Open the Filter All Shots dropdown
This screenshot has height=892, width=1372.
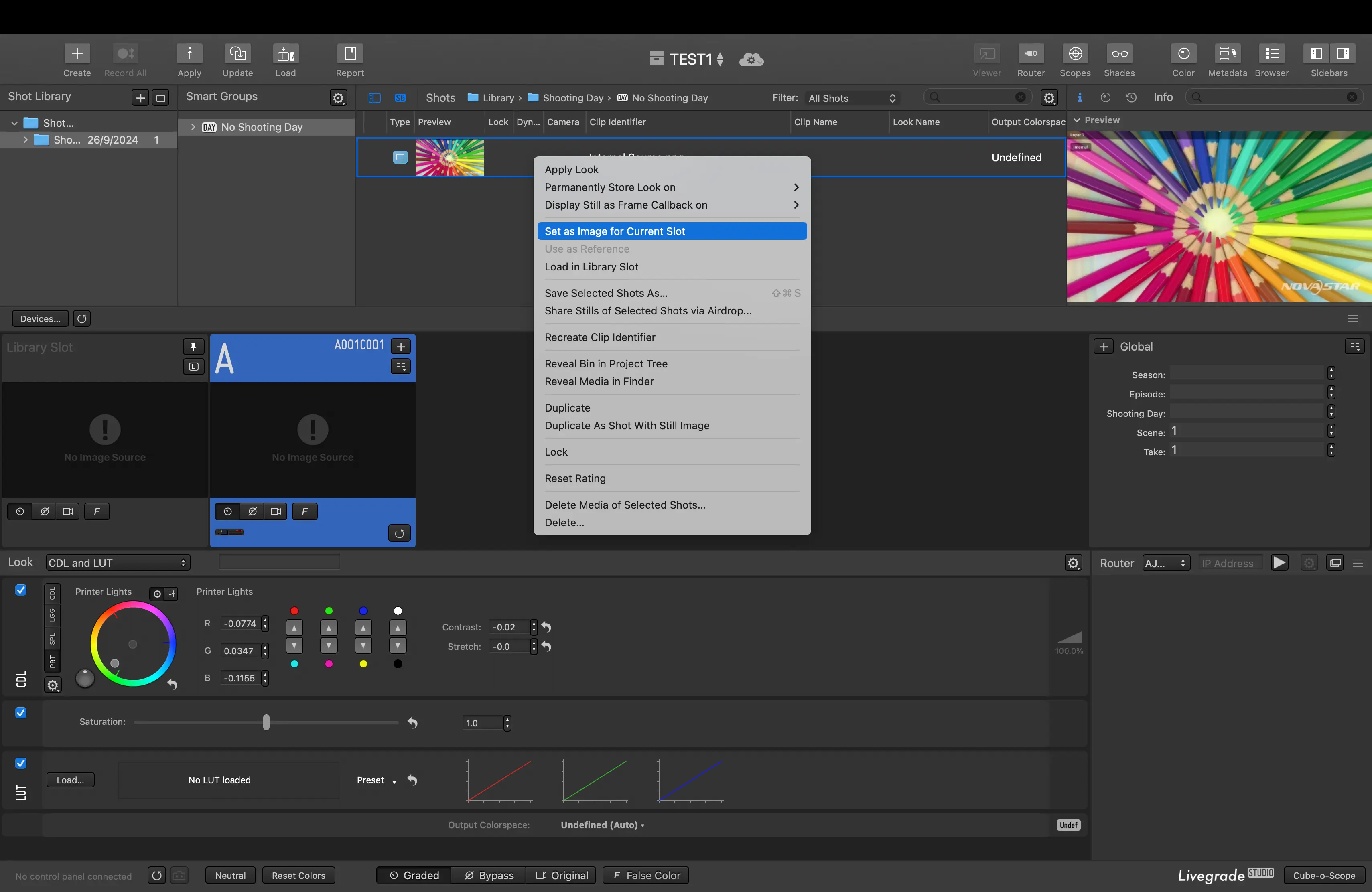click(x=851, y=99)
